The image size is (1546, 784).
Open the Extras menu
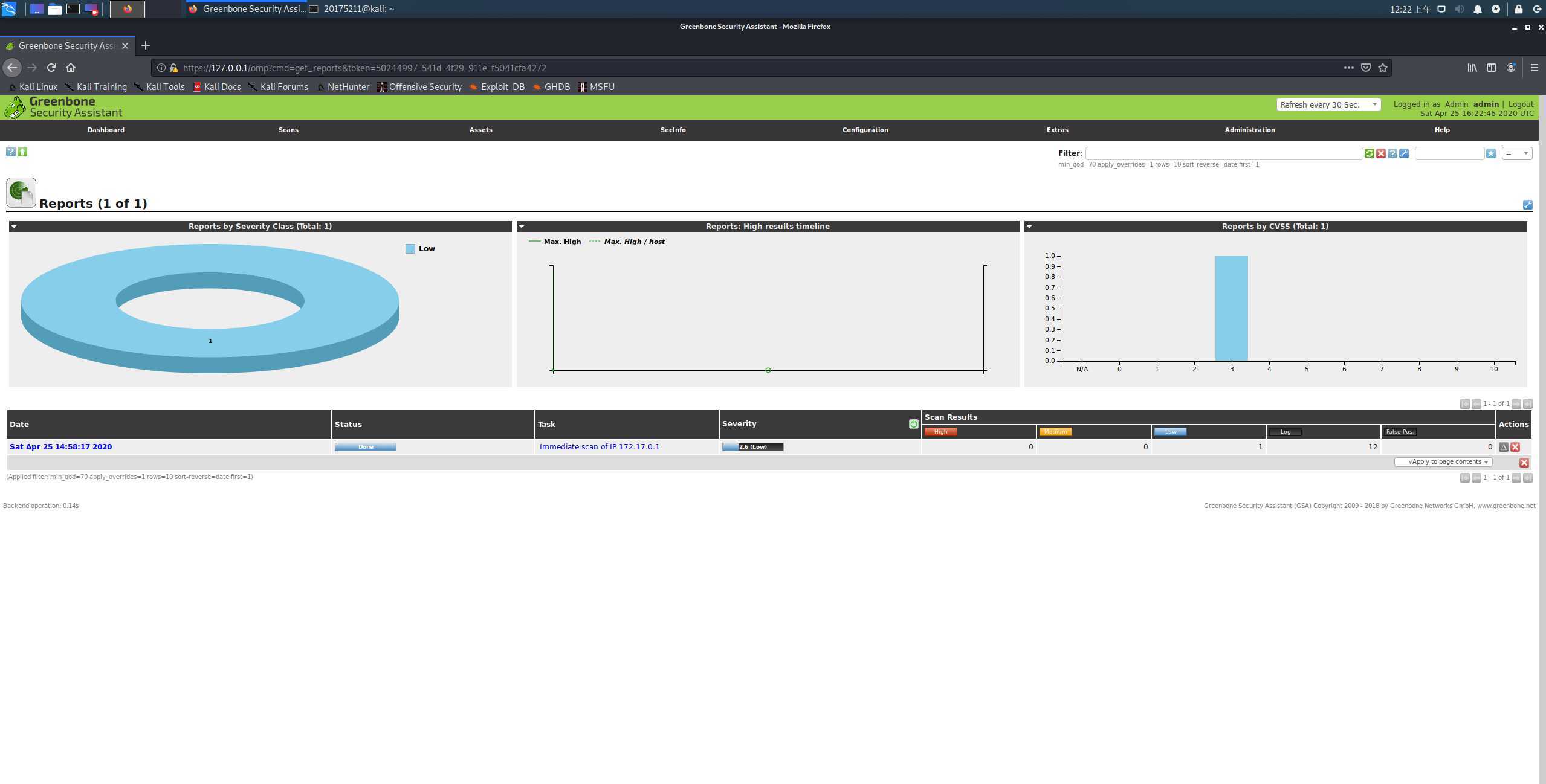1057,130
